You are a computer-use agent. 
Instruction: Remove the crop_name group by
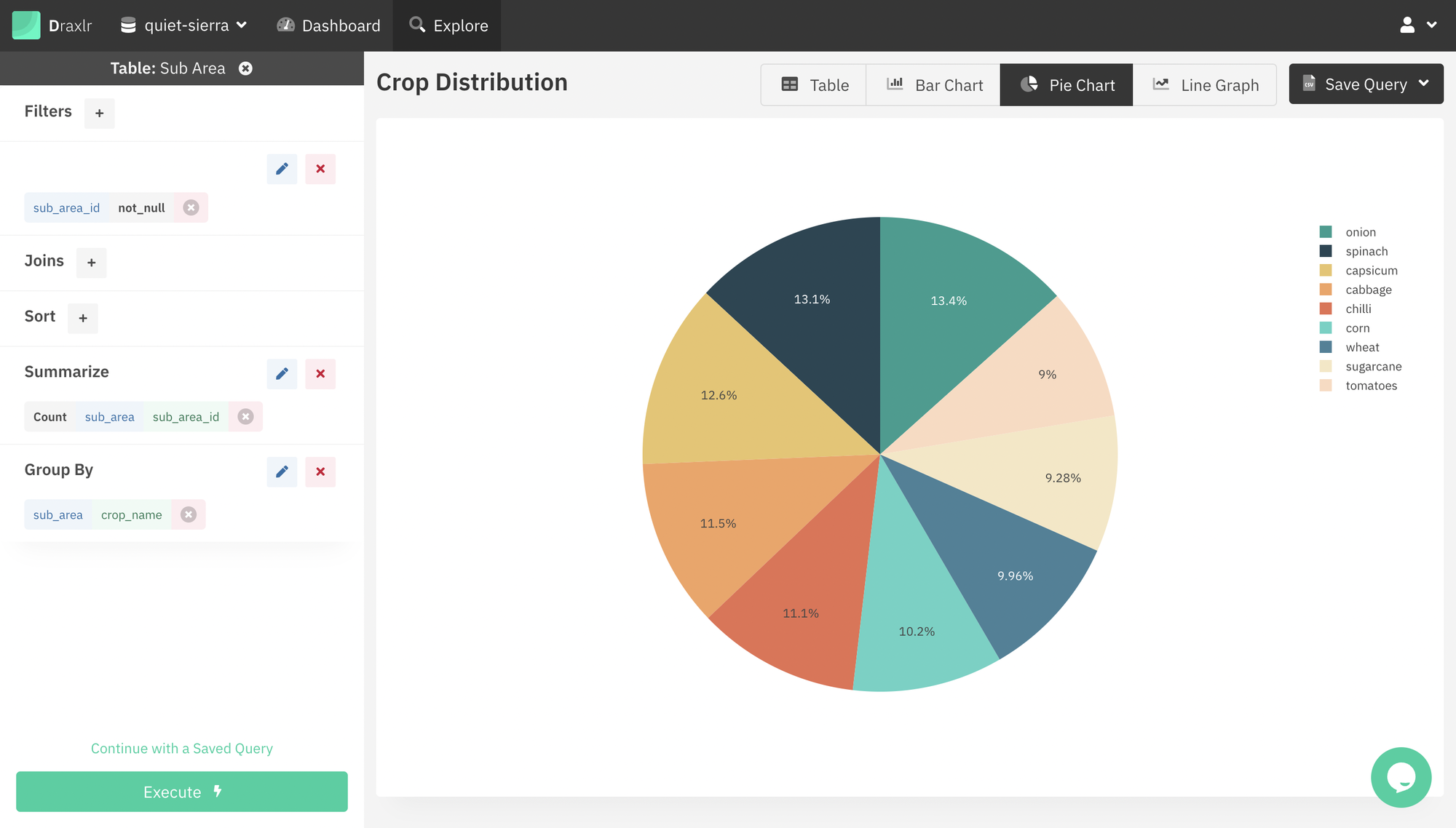188,514
